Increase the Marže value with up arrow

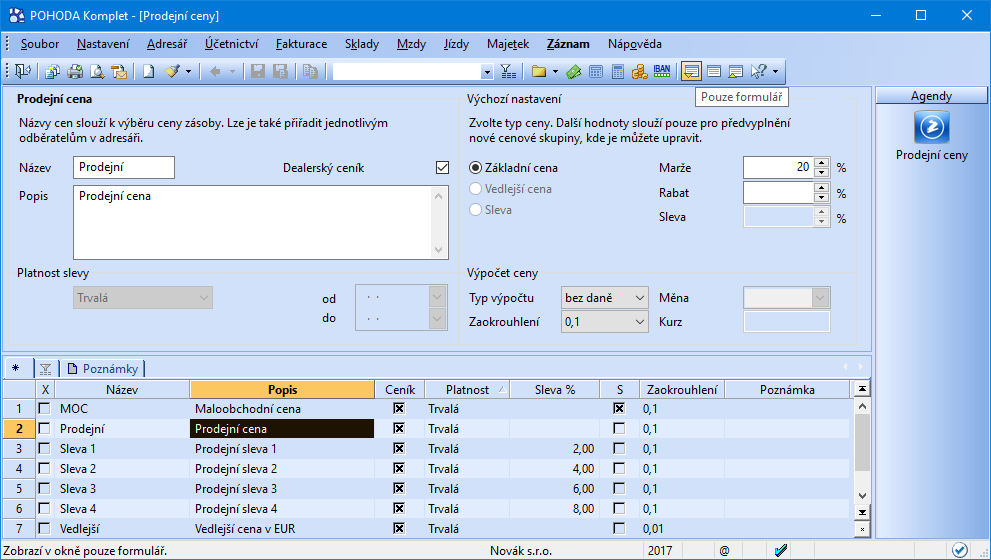(x=822, y=162)
